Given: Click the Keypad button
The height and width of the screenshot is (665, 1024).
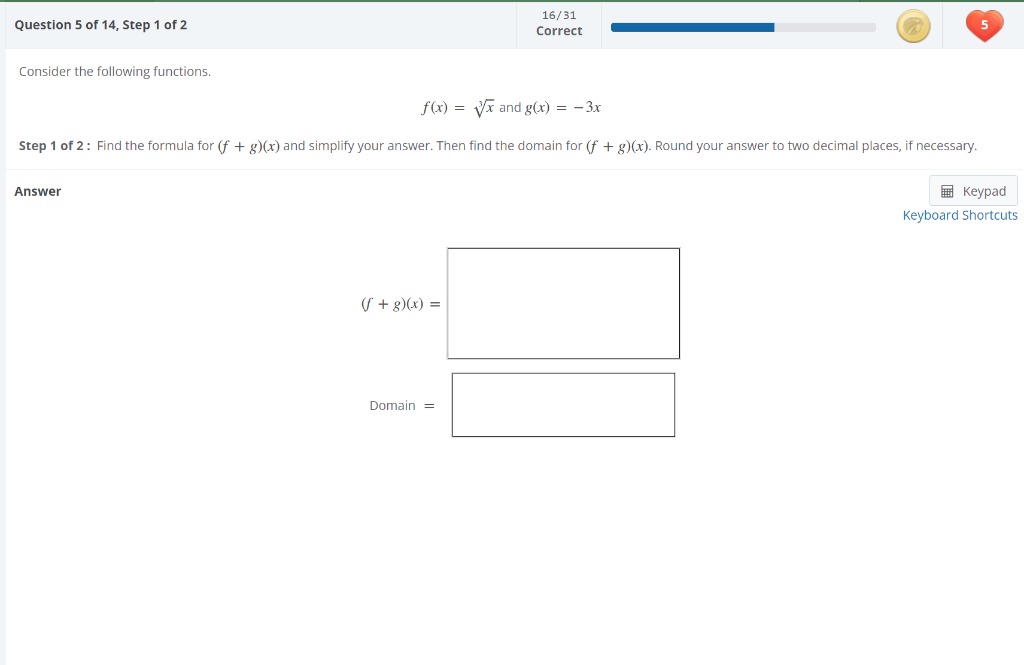Looking at the screenshot, I should pyautogui.click(x=972, y=190).
